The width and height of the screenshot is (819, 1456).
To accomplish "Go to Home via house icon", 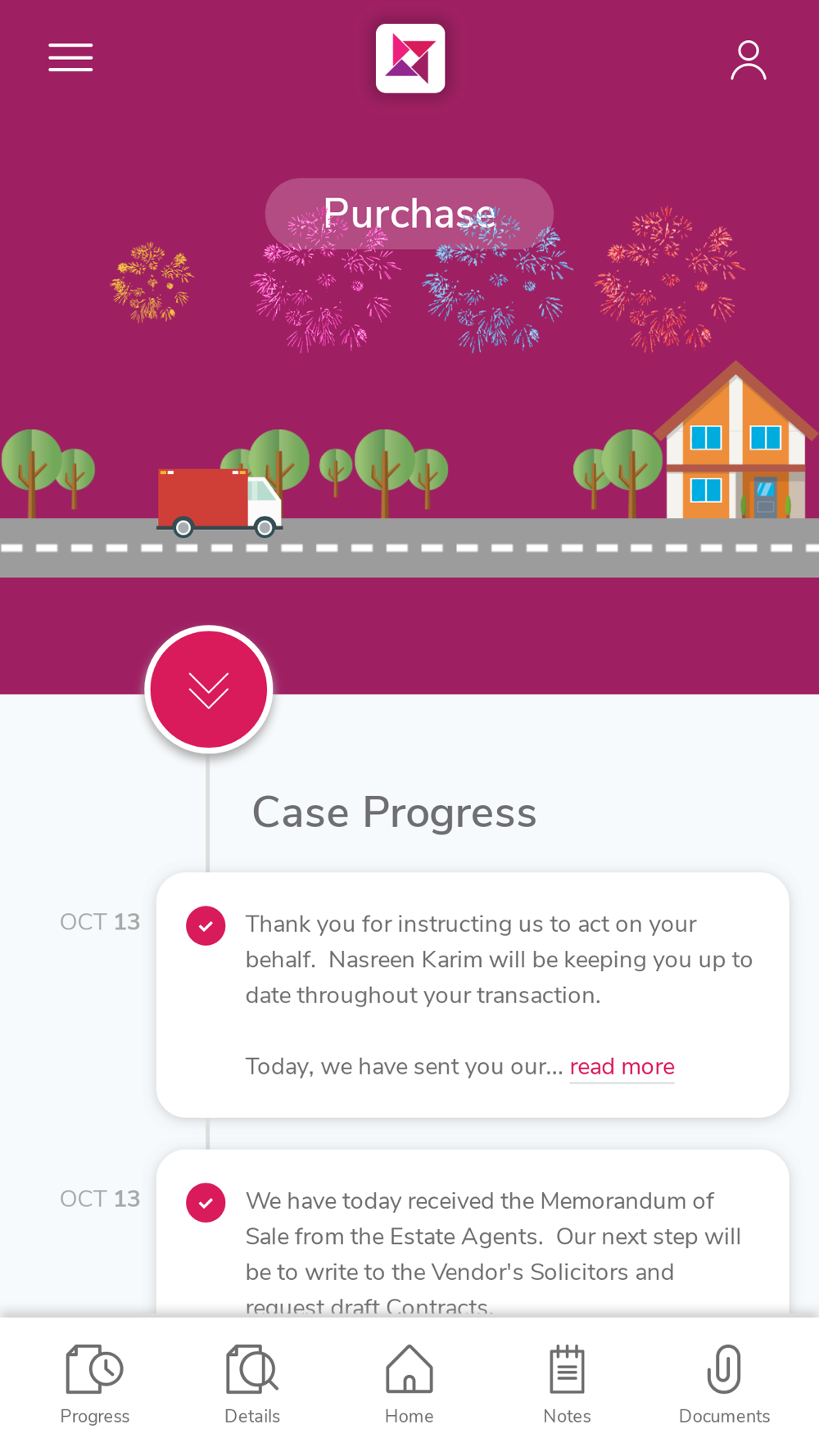I will (409, 1369).
